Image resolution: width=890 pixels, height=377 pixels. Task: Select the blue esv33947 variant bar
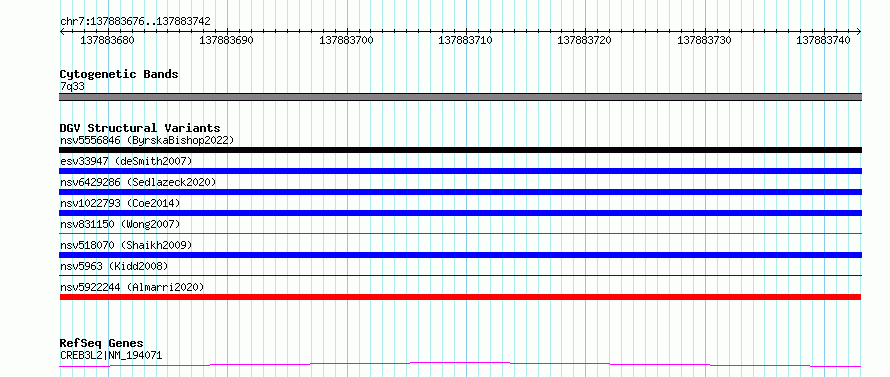tap(460, 171)
